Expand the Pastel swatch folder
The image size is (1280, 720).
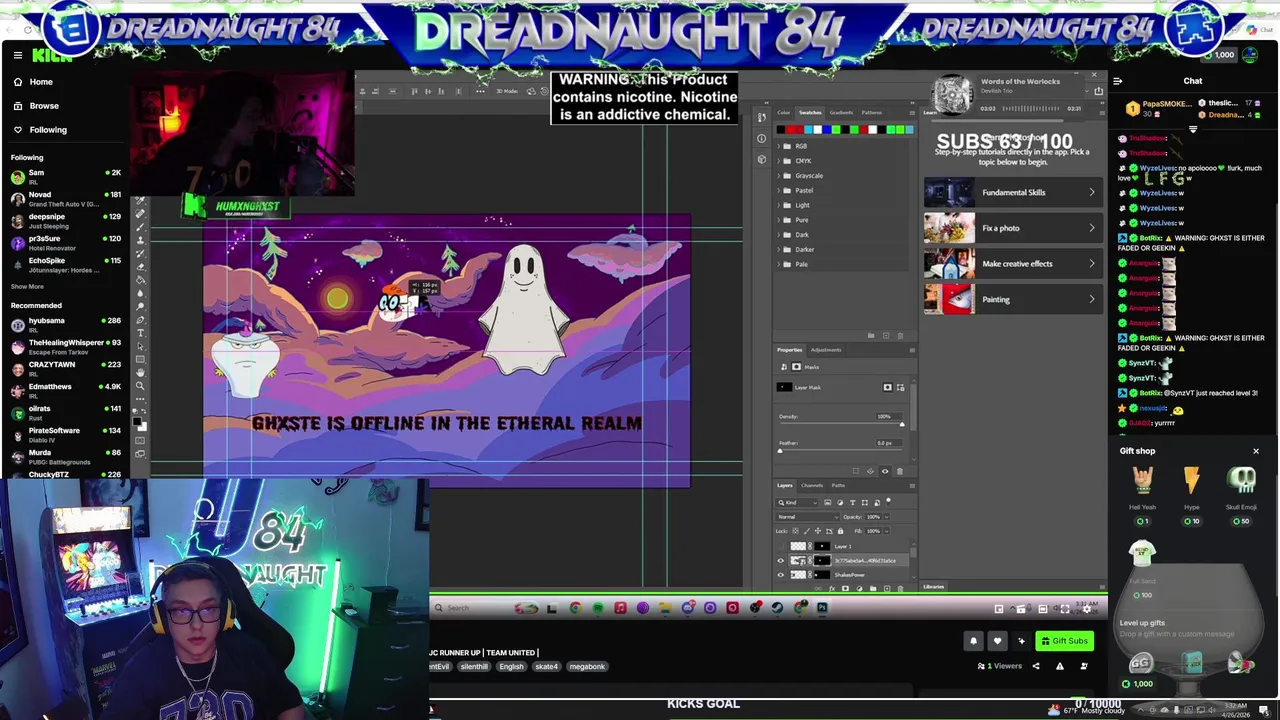pos(779,190)
